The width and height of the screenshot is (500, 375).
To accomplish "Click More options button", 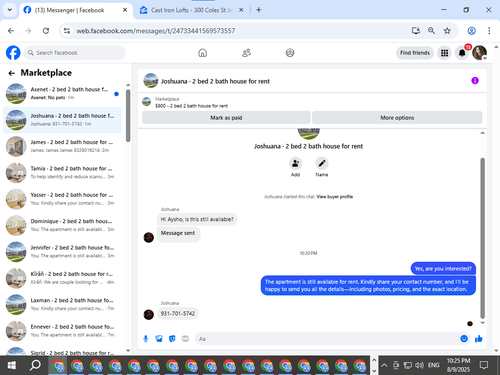I will coord(397,118).
